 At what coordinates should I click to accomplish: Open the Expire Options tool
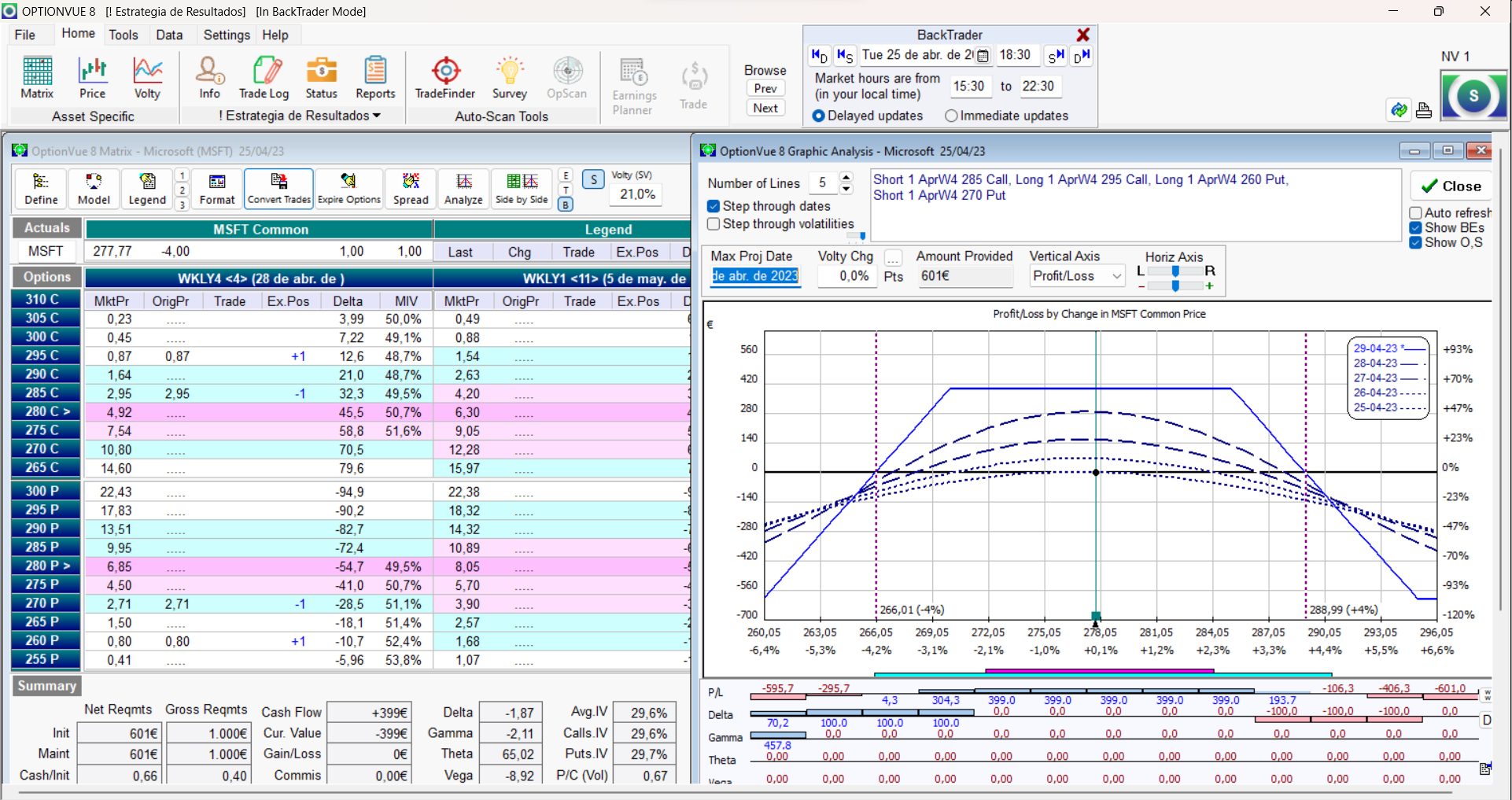(349, 189)
